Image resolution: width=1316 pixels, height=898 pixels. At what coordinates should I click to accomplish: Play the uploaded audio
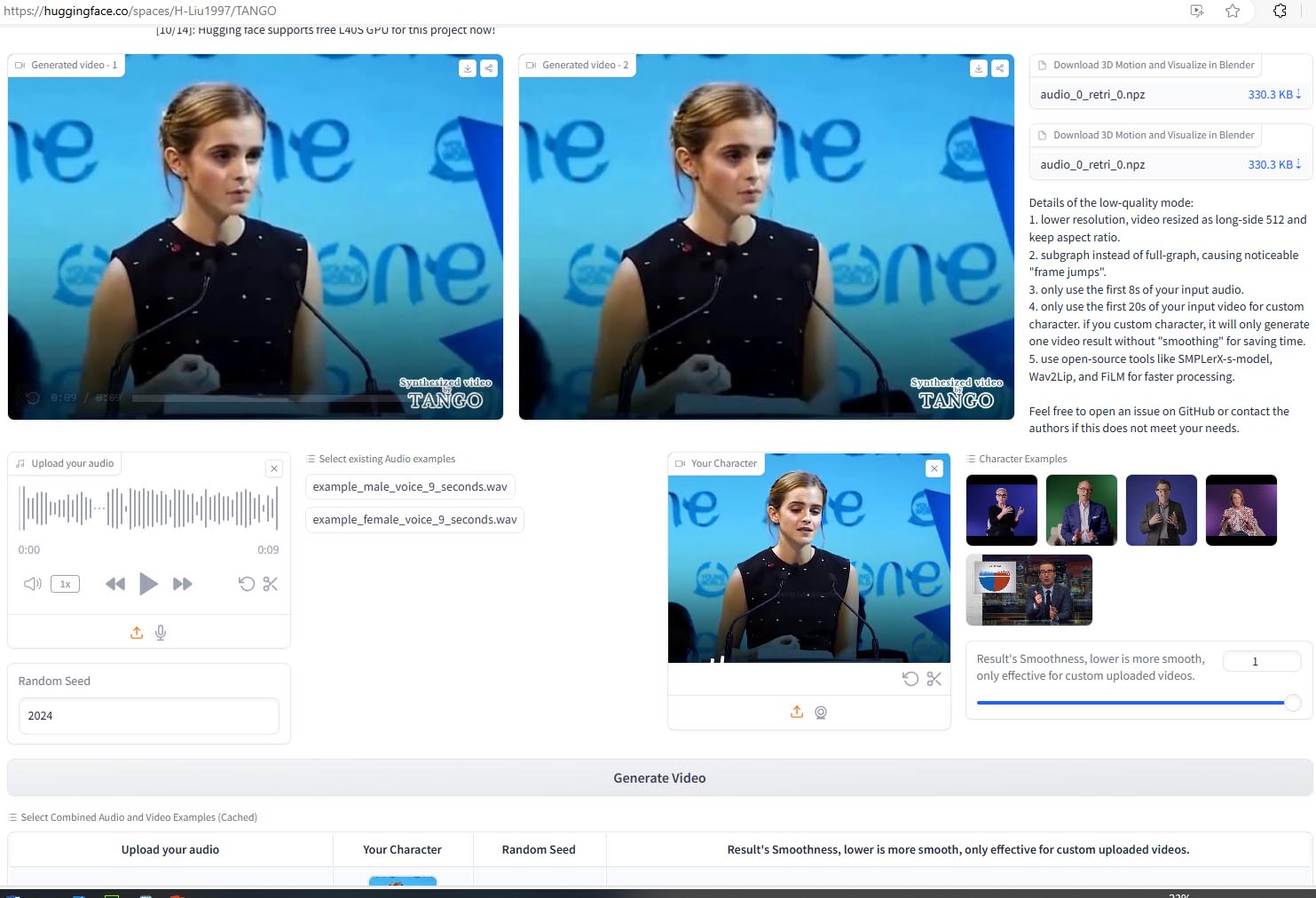tap(148, 584)
